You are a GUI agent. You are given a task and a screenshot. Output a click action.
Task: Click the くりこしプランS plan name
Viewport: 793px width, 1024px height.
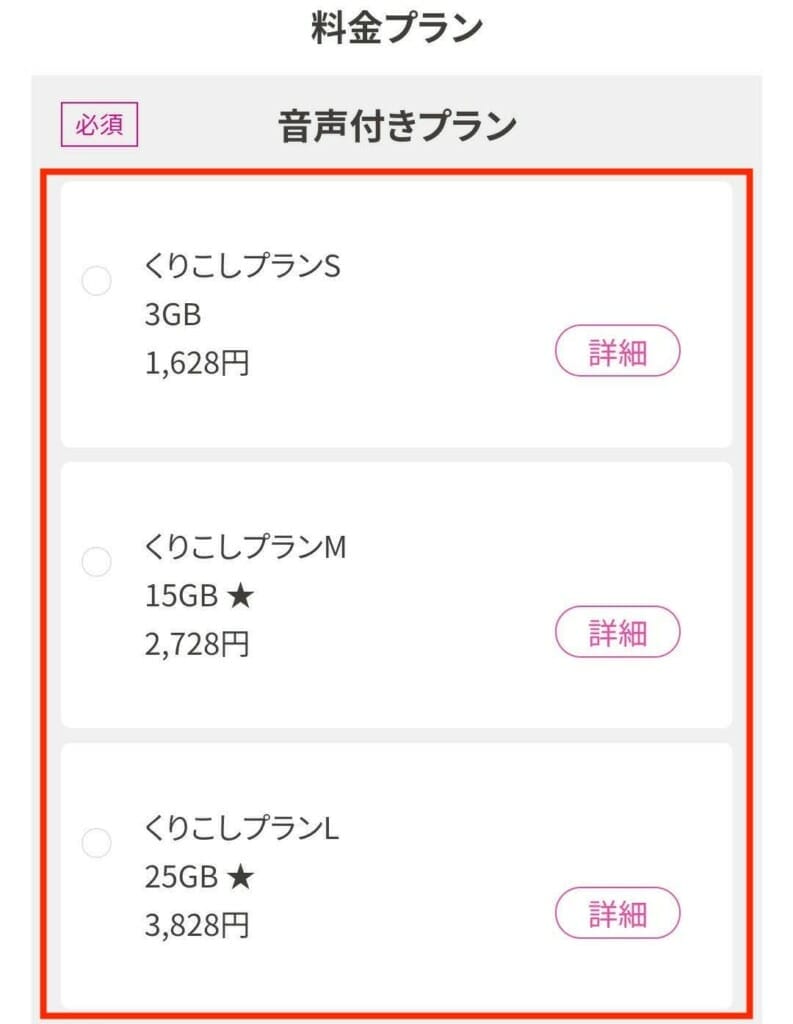pos(243,268)
